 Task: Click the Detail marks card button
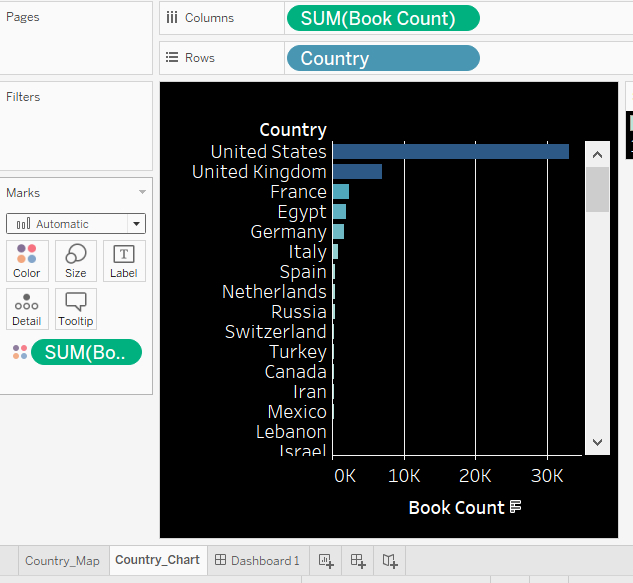(x=27, y=309)
